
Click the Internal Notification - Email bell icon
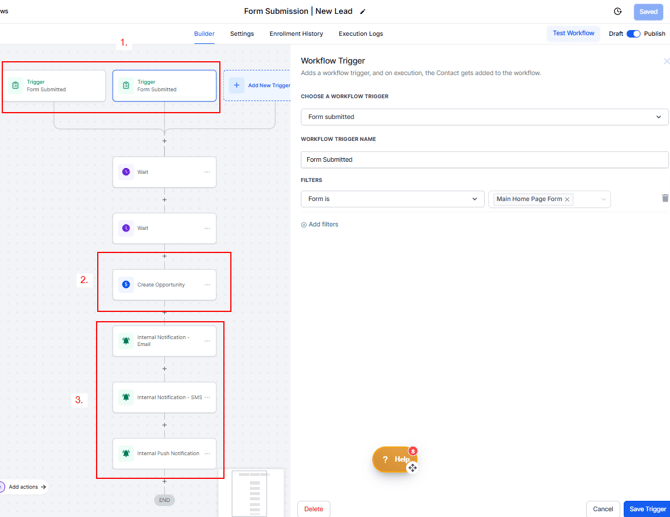(x=126, y=341)
